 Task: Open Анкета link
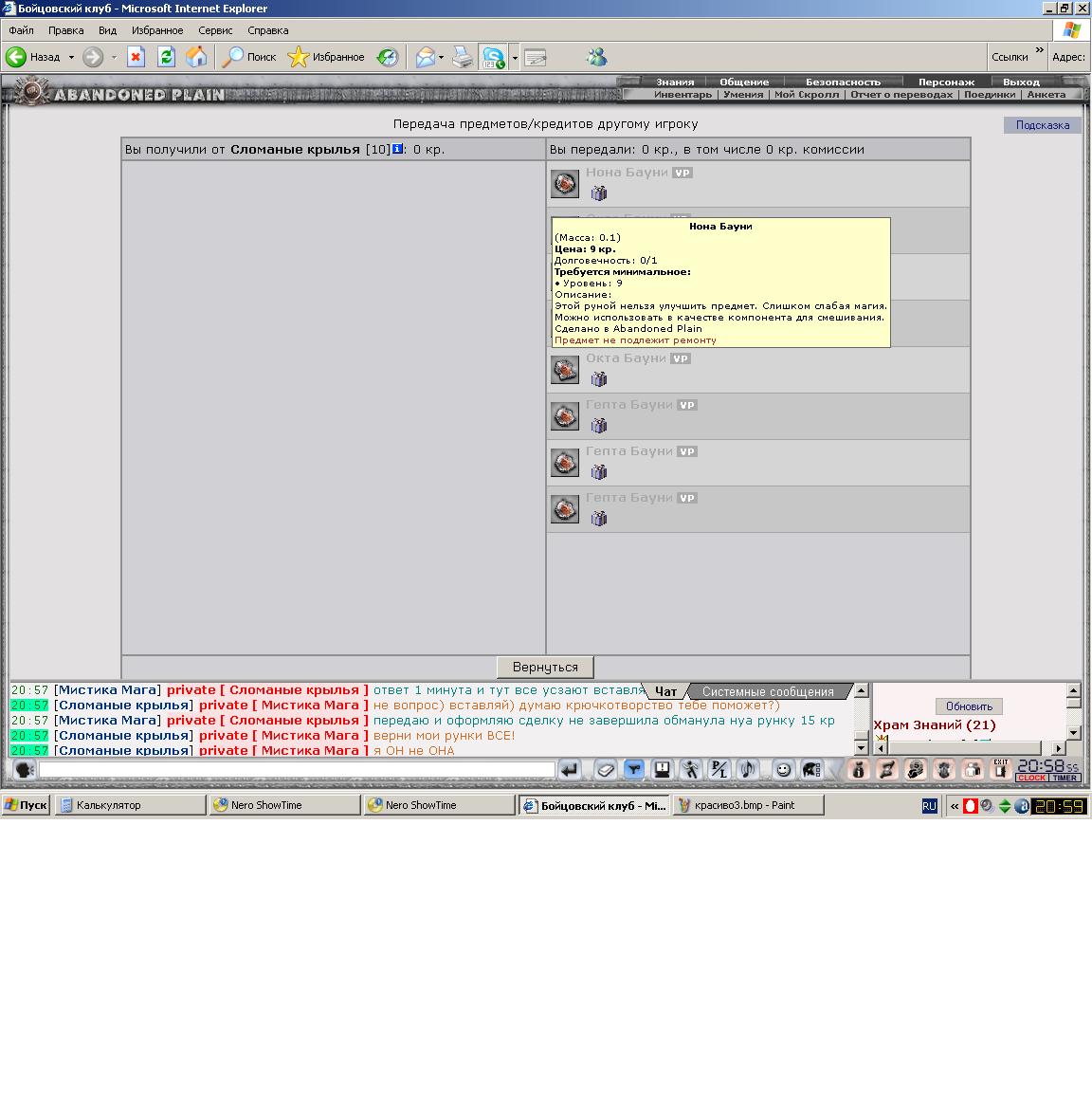click(x=1046, y=94)
